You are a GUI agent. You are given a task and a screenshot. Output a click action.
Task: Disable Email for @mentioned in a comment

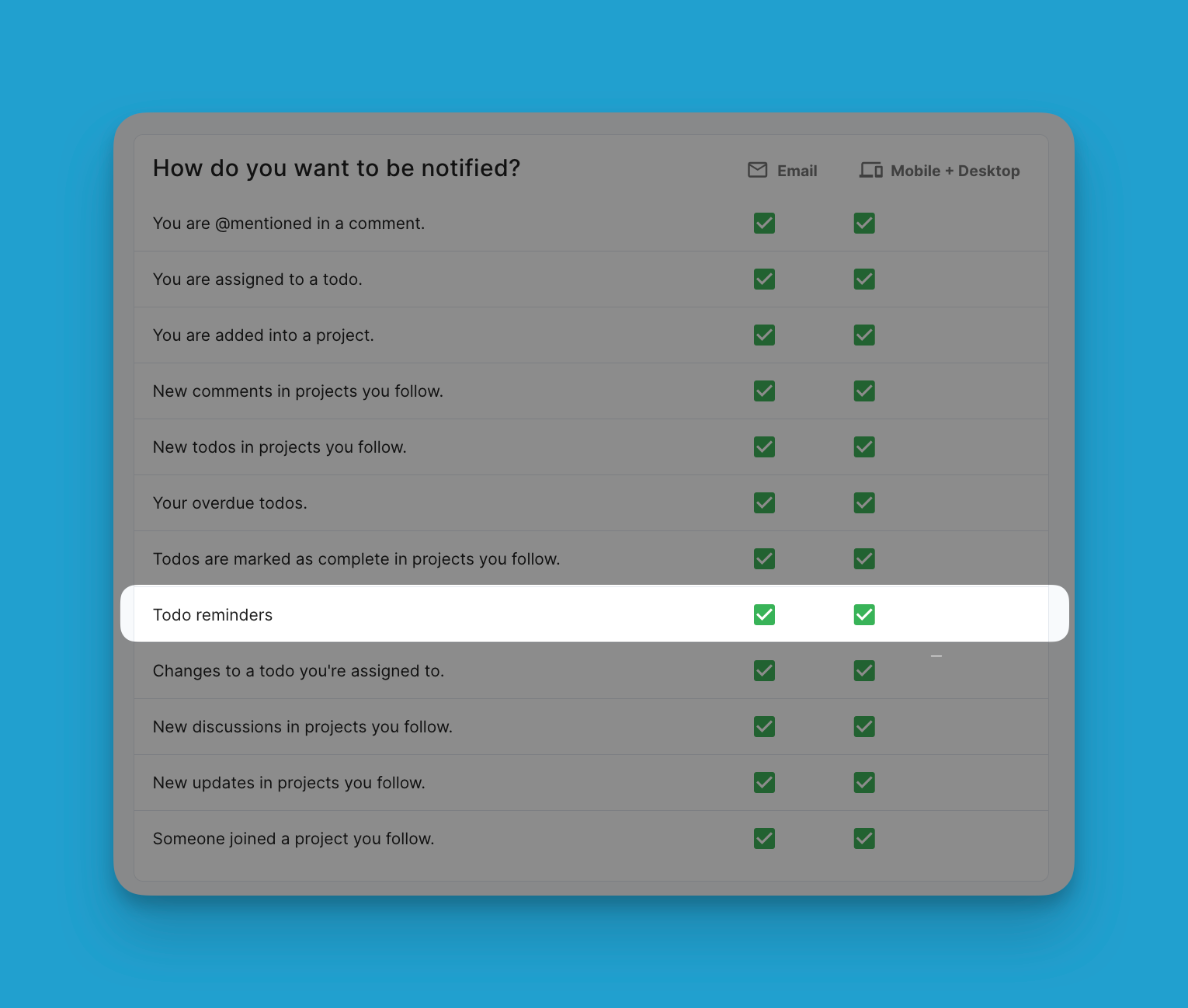(x=764, y=223)
